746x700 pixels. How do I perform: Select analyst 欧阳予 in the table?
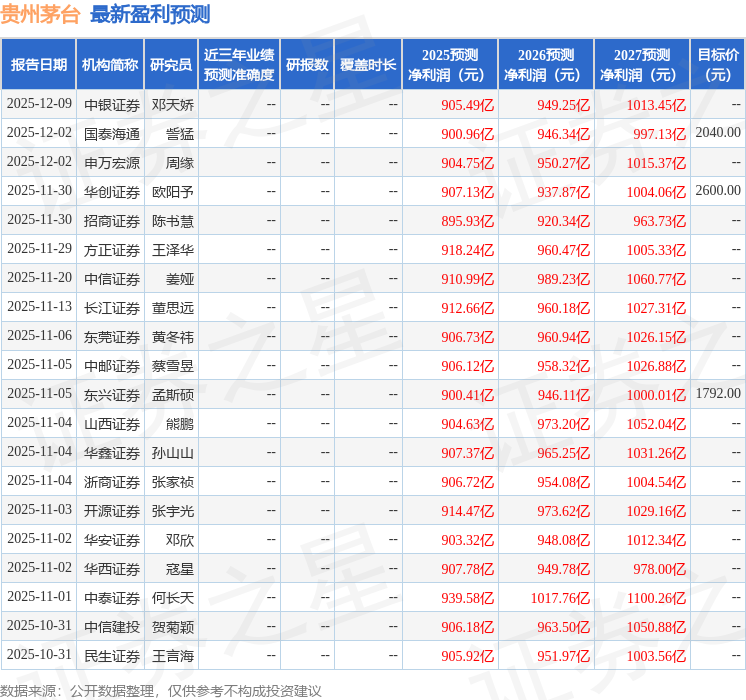click(173, 191)
